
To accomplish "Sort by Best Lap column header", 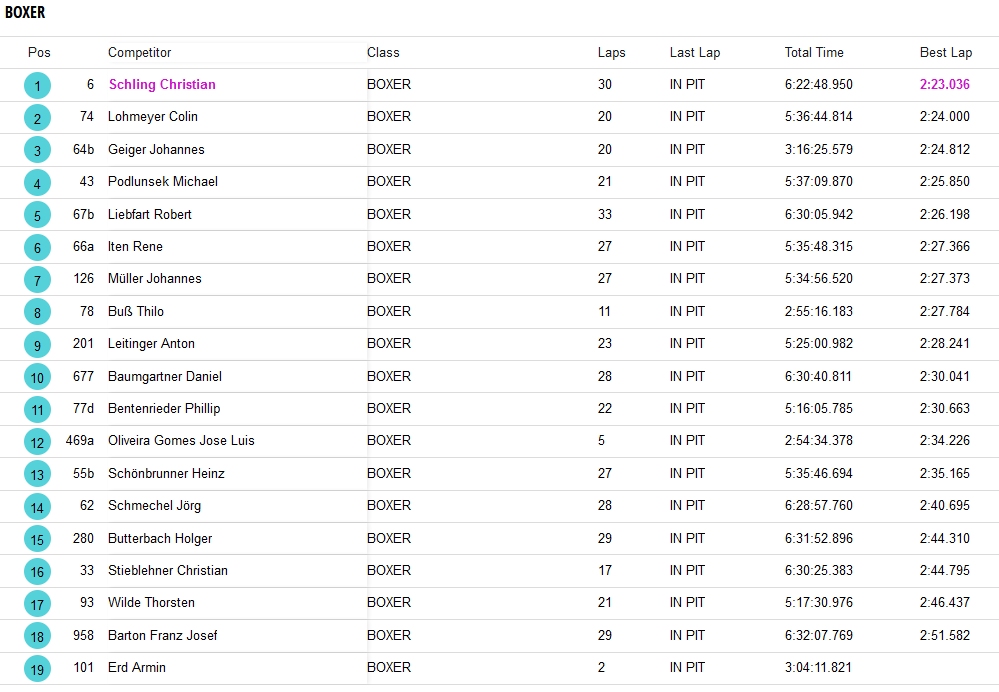I will point(945,53).
